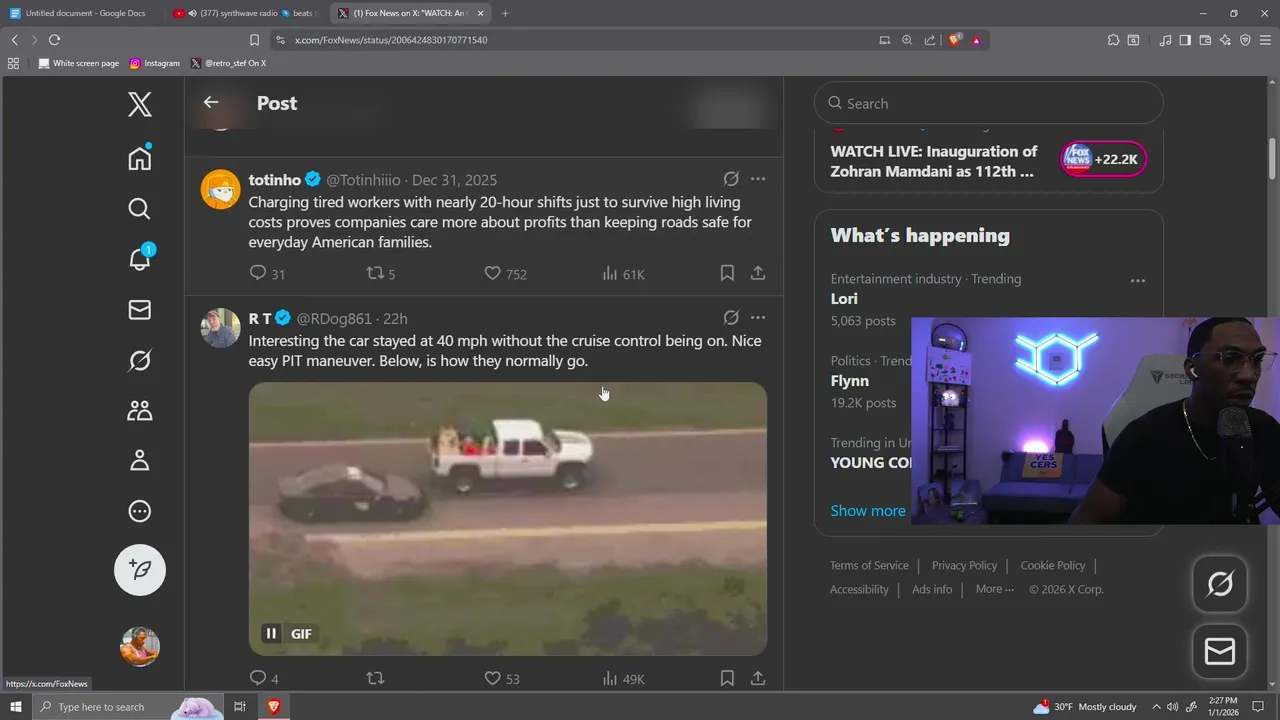The width and height of the screenshot is (1280, 720).
Task: Open R T's profile avatar
Action: pyautogui.click(x=220, y=327)
